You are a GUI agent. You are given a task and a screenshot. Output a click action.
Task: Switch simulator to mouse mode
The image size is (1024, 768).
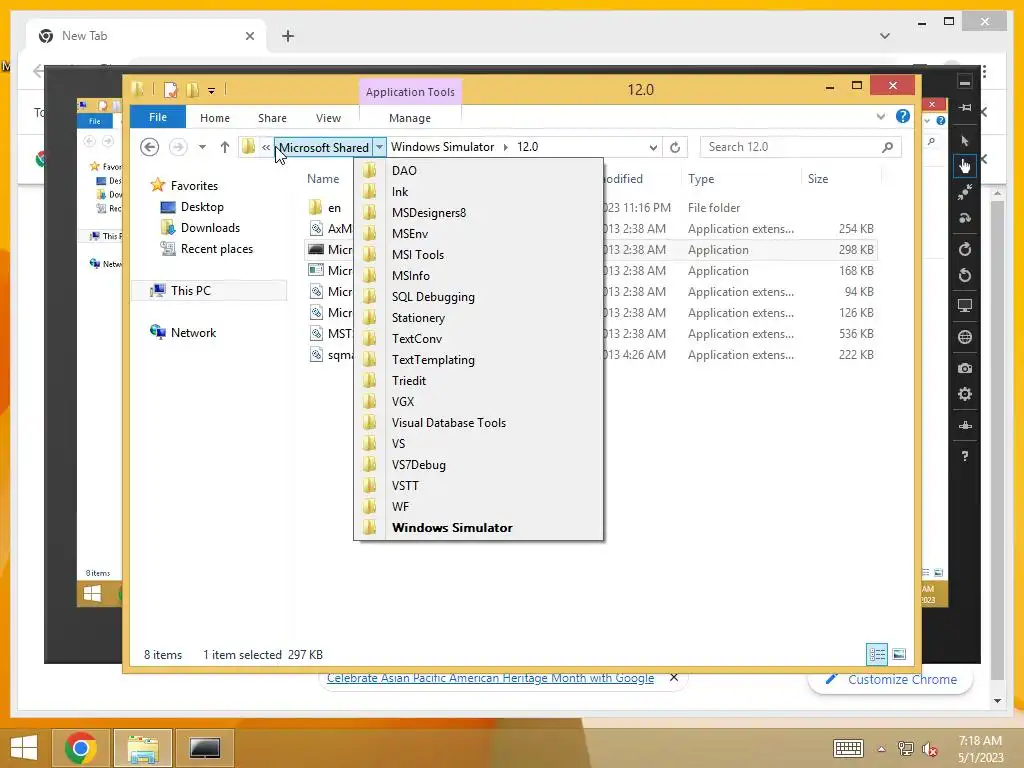[x=965, y=140]
